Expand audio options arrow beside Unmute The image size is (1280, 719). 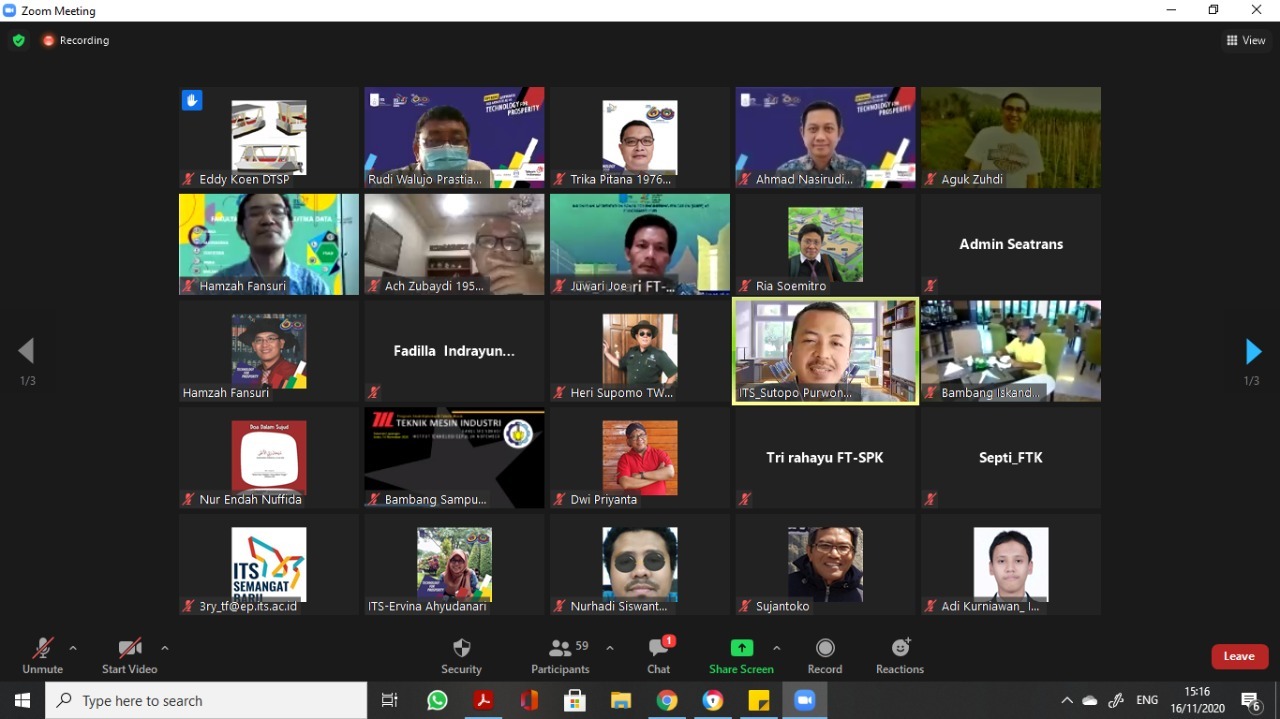tap(73, 648)
